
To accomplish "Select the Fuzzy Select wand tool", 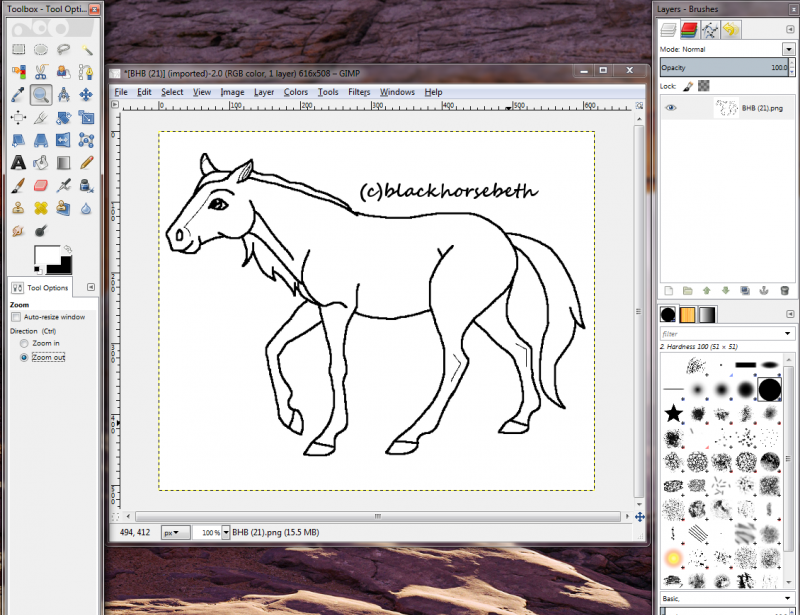I will tap(86, 50).
